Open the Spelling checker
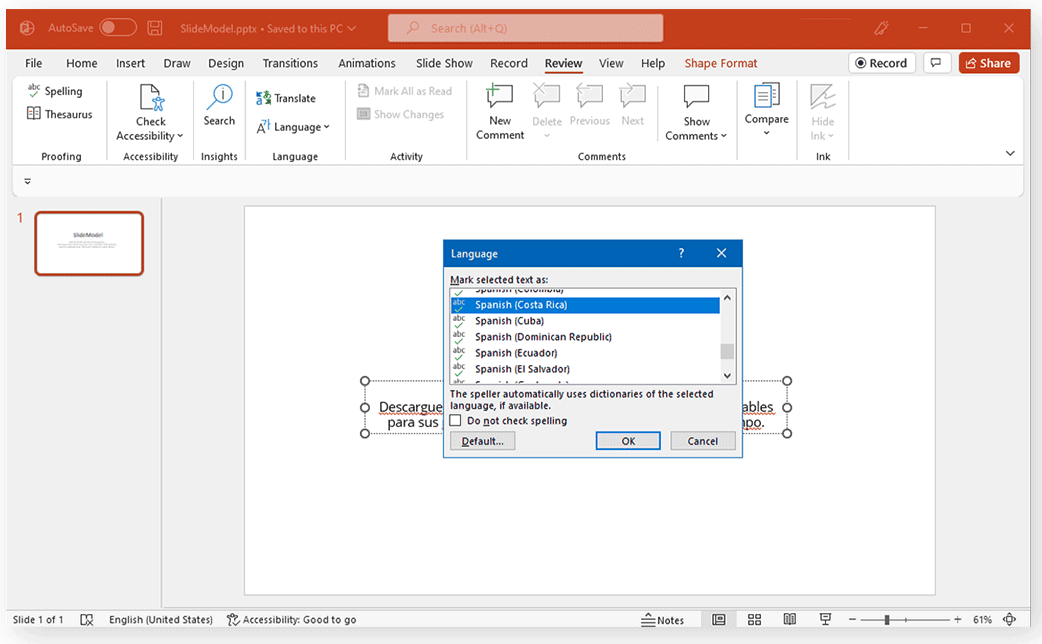 pos(55,91)
